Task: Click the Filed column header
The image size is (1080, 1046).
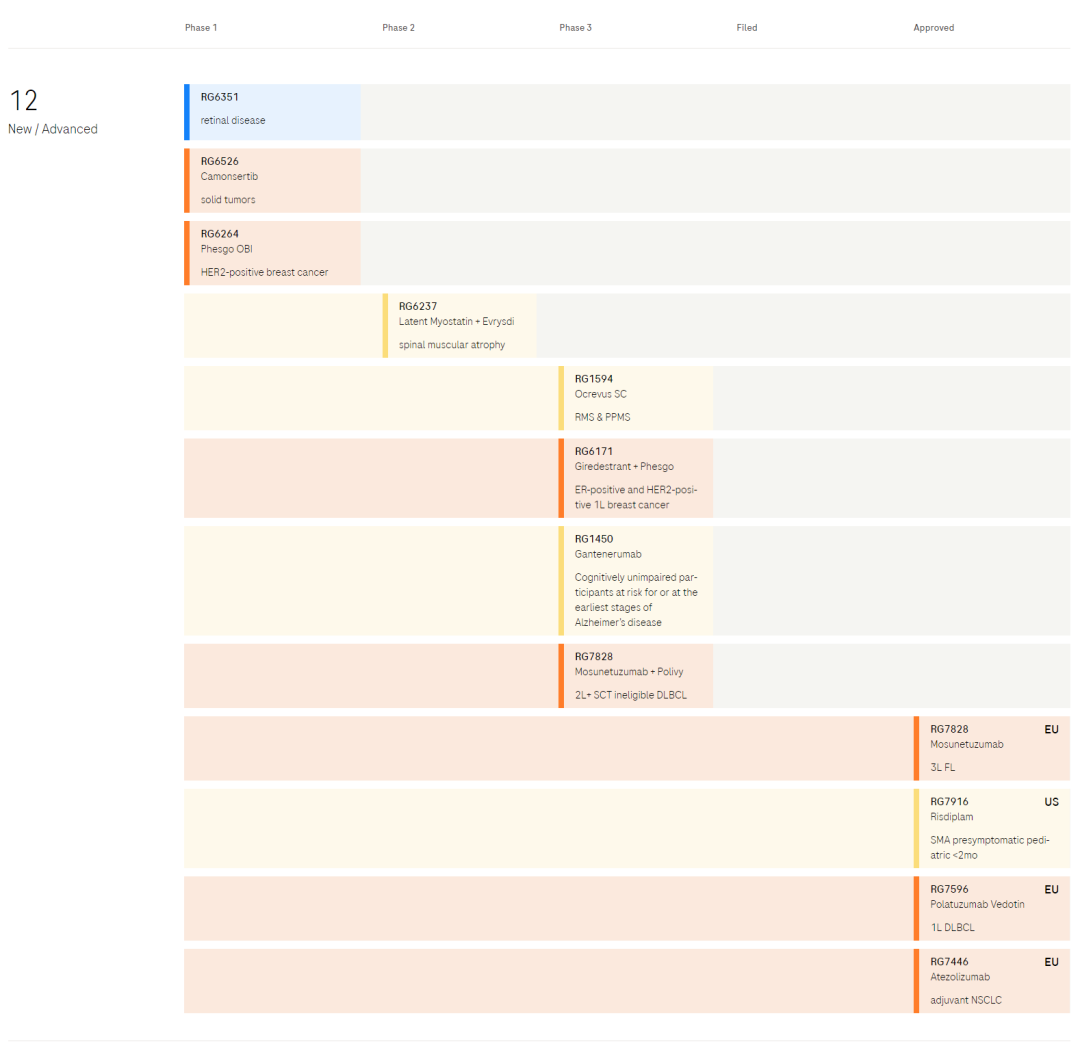Action: tap(747, 28)
